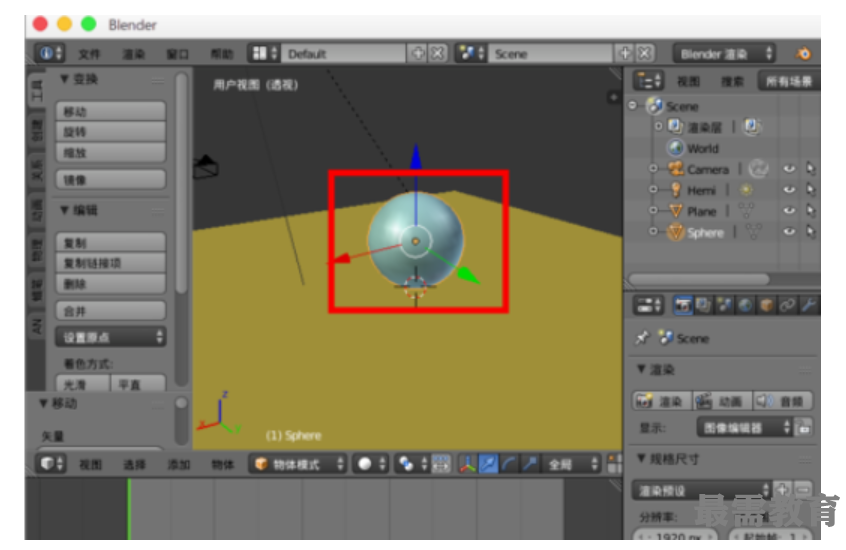Expand the Camera node in outliner
The image size is (846, 550).
[x=653, y=168]
